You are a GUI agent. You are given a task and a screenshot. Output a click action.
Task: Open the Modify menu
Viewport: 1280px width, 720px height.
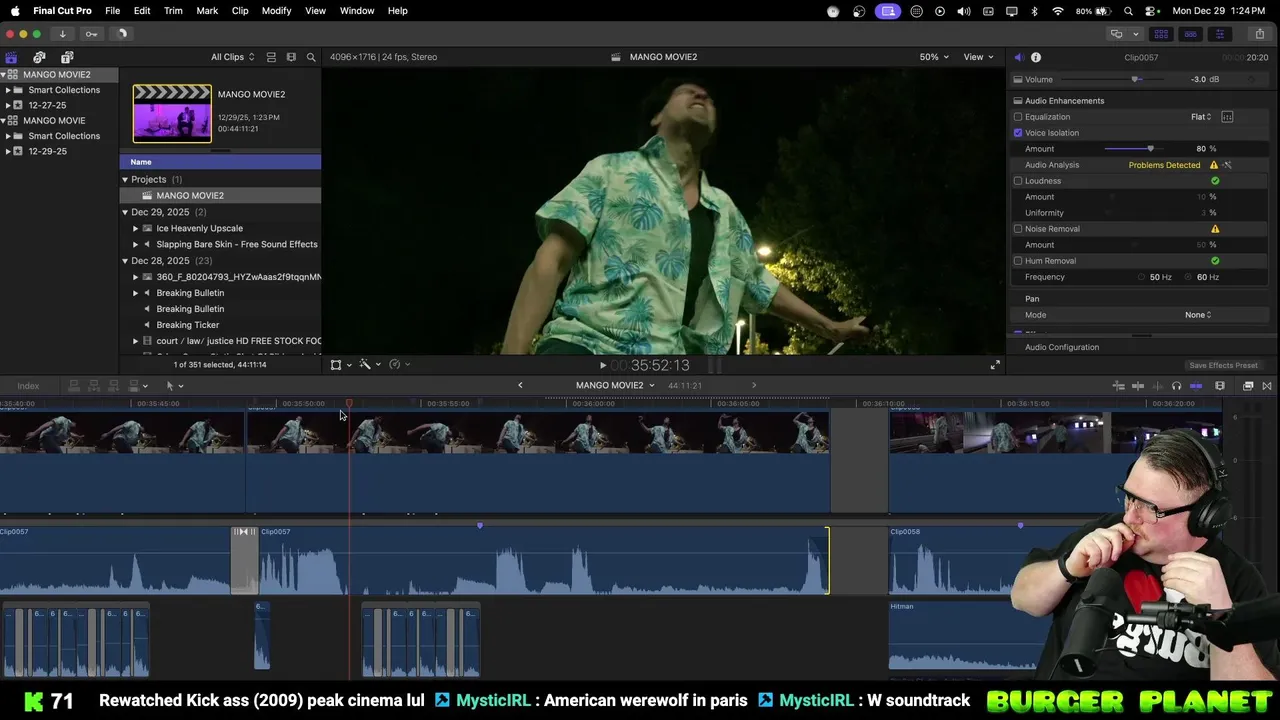tap(276, 11)
